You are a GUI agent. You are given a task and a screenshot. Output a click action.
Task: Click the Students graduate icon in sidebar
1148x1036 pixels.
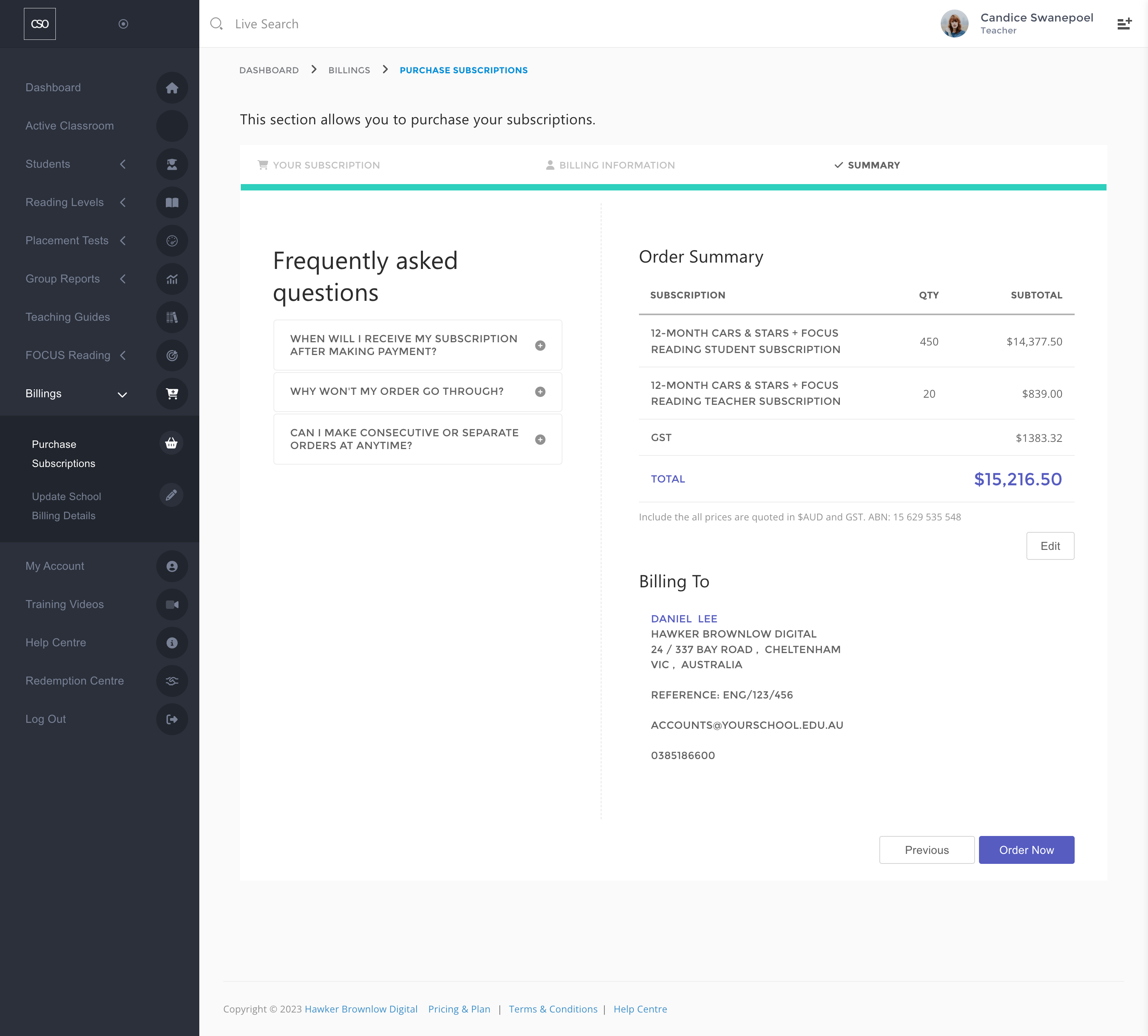[172, 164]
